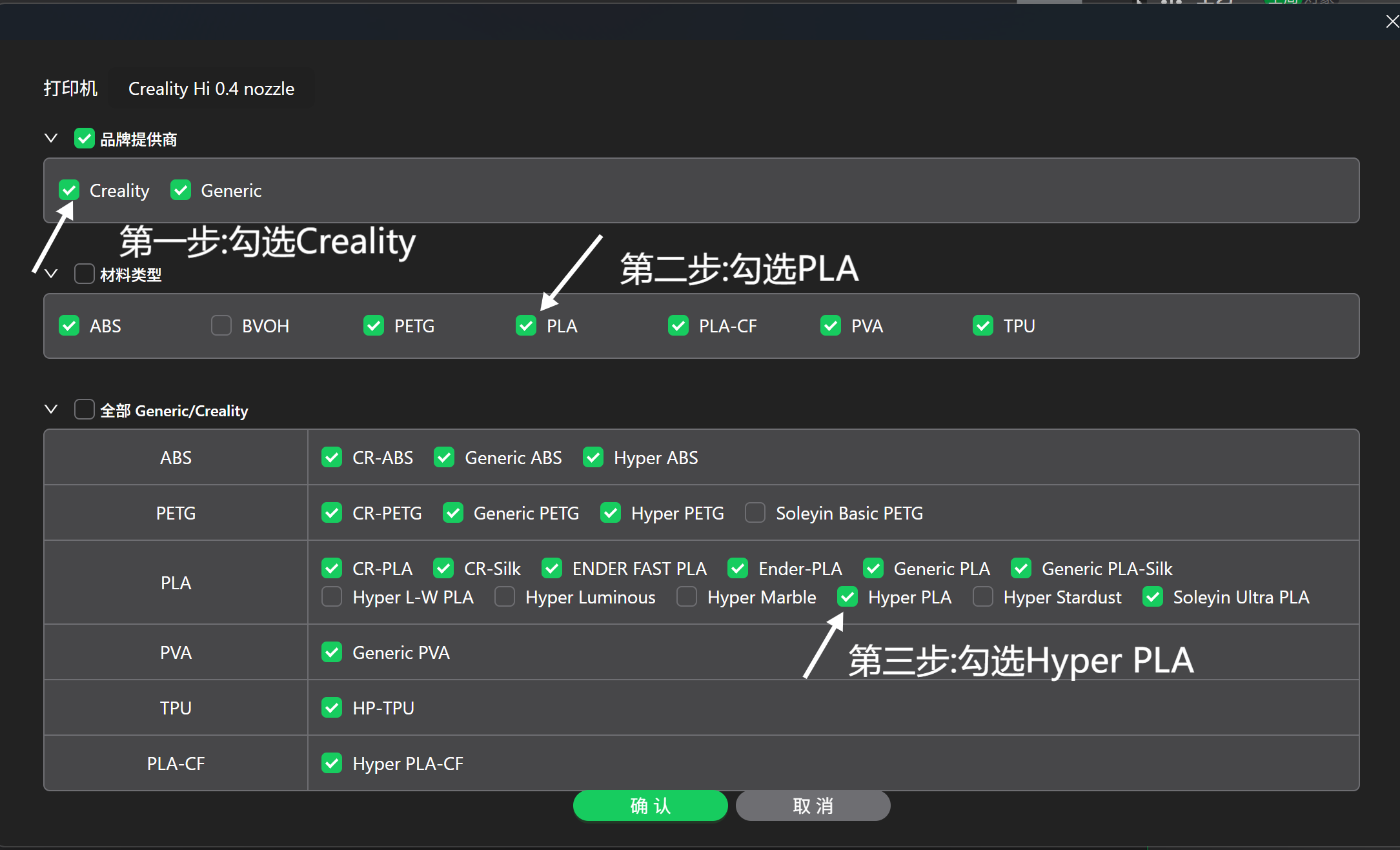Click the Creality Hi 0.4 nozzle printer name

point(212,88)
